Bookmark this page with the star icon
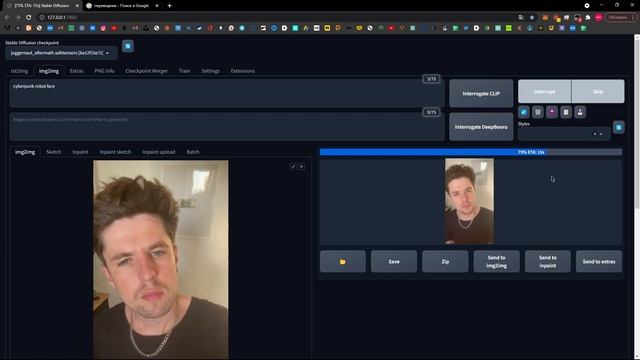 tap(532, 17)
